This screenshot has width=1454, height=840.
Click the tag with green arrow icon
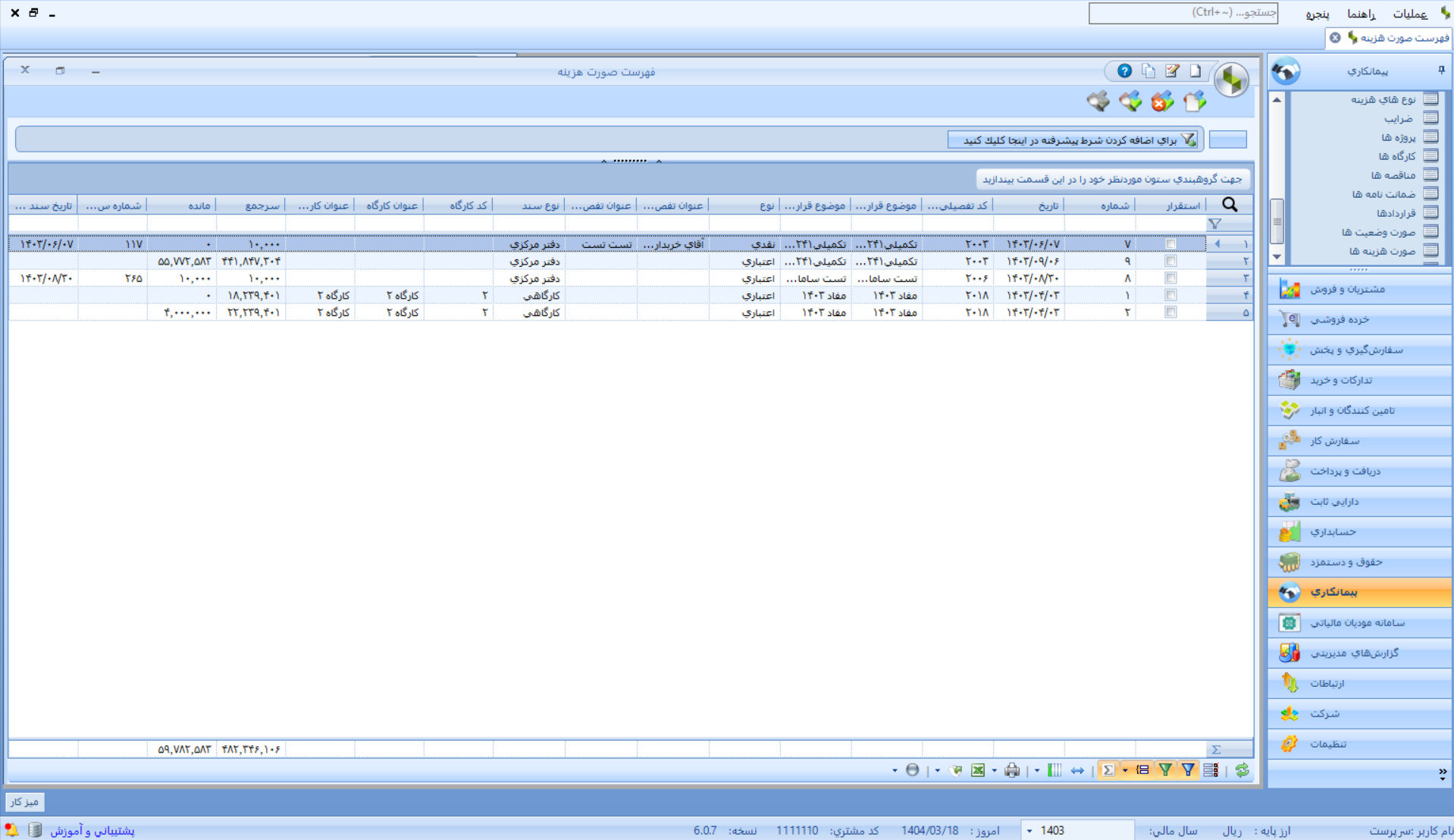point(956,770)
